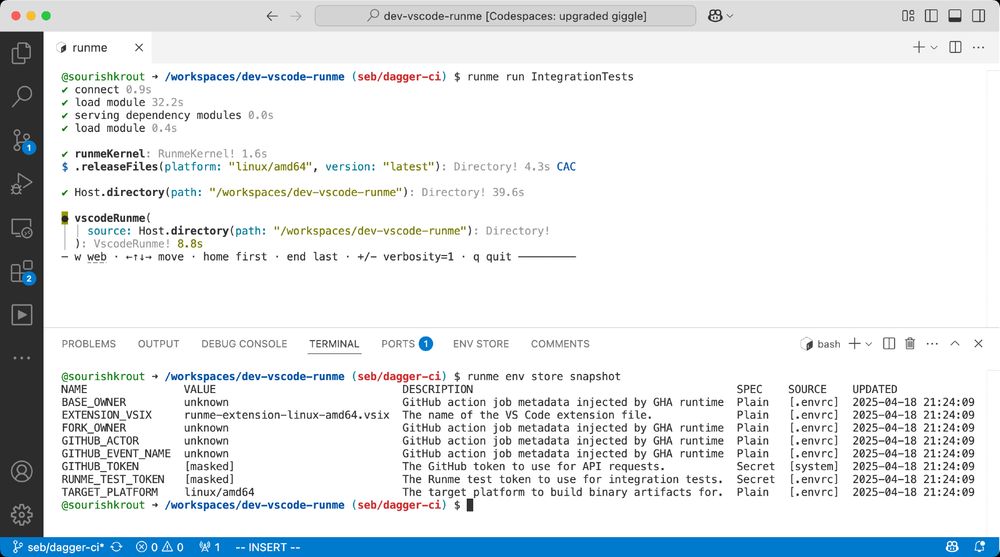Open notifications bell in status bar

(980, 547)
